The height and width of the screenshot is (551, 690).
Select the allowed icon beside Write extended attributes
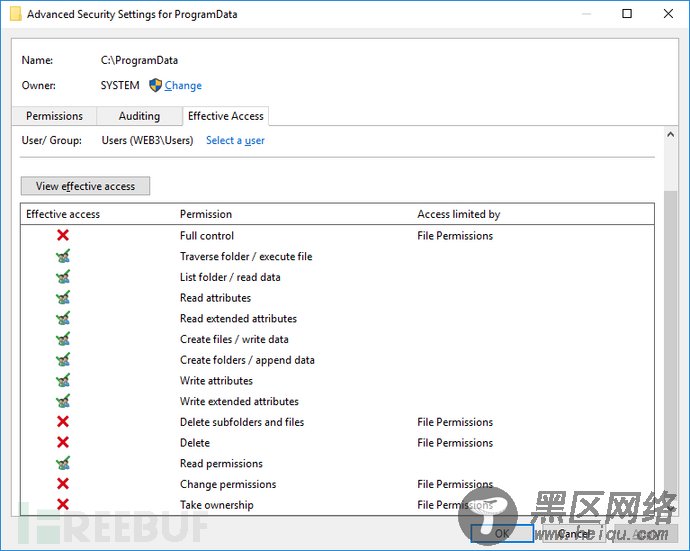click(x=63, y=400)
